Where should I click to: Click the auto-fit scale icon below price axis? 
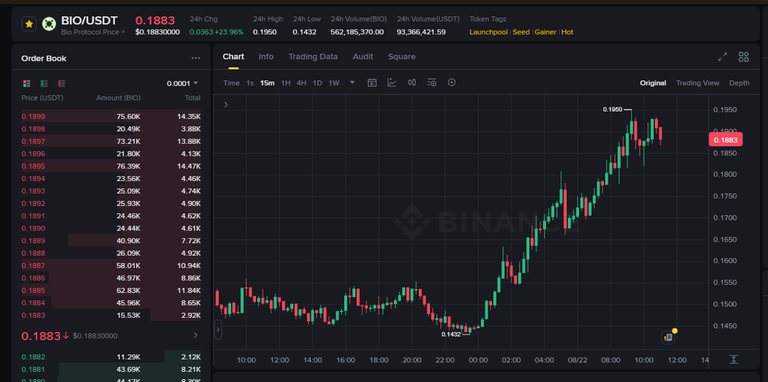[x=733, y=359]
